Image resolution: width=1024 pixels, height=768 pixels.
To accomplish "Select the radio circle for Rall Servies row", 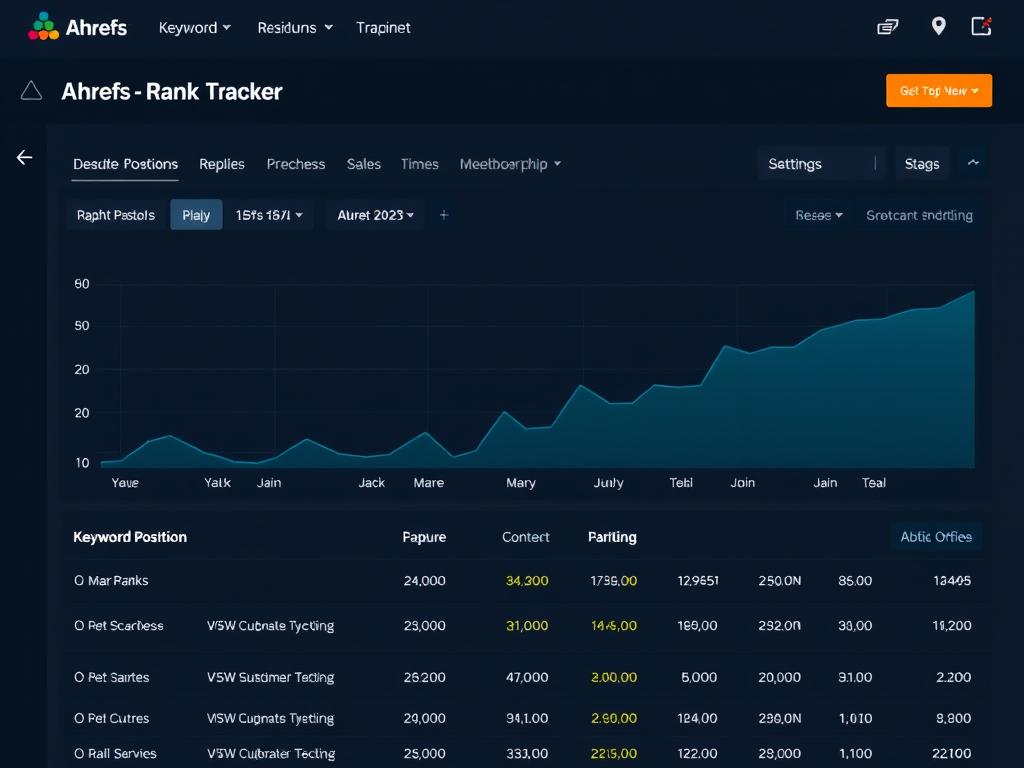I will tap(79, 754).
